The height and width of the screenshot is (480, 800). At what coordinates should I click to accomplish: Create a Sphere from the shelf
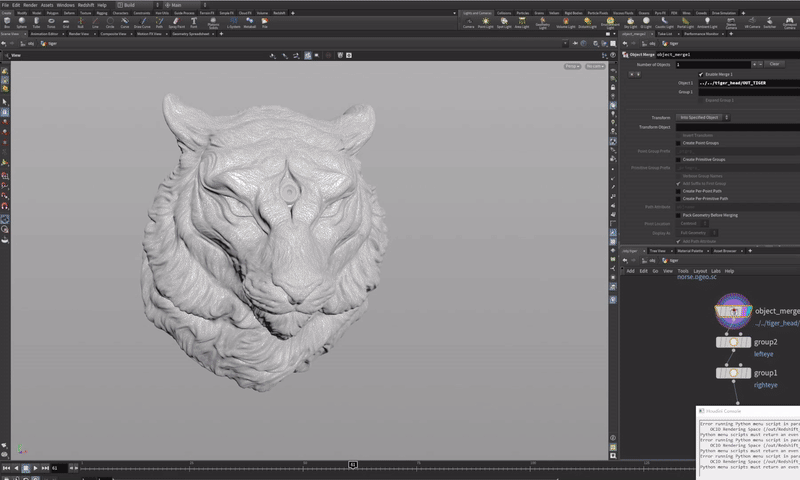pyautogui.click(x=21, y=22)
